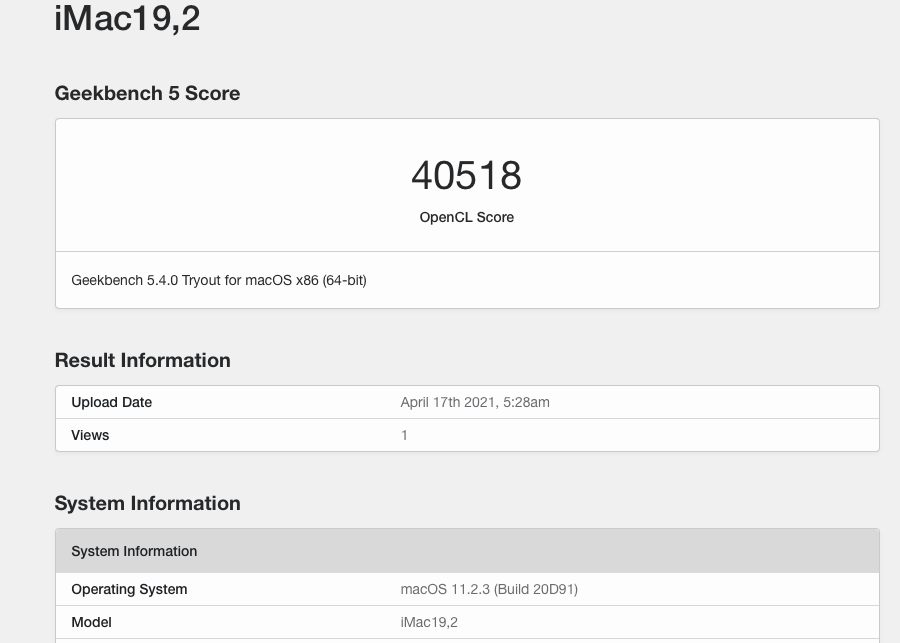The width and height of the screenshot is (900, 643).
Task: Click the 'macOS x86 (64-bit)' platform text
Action: tap(305, 280)
